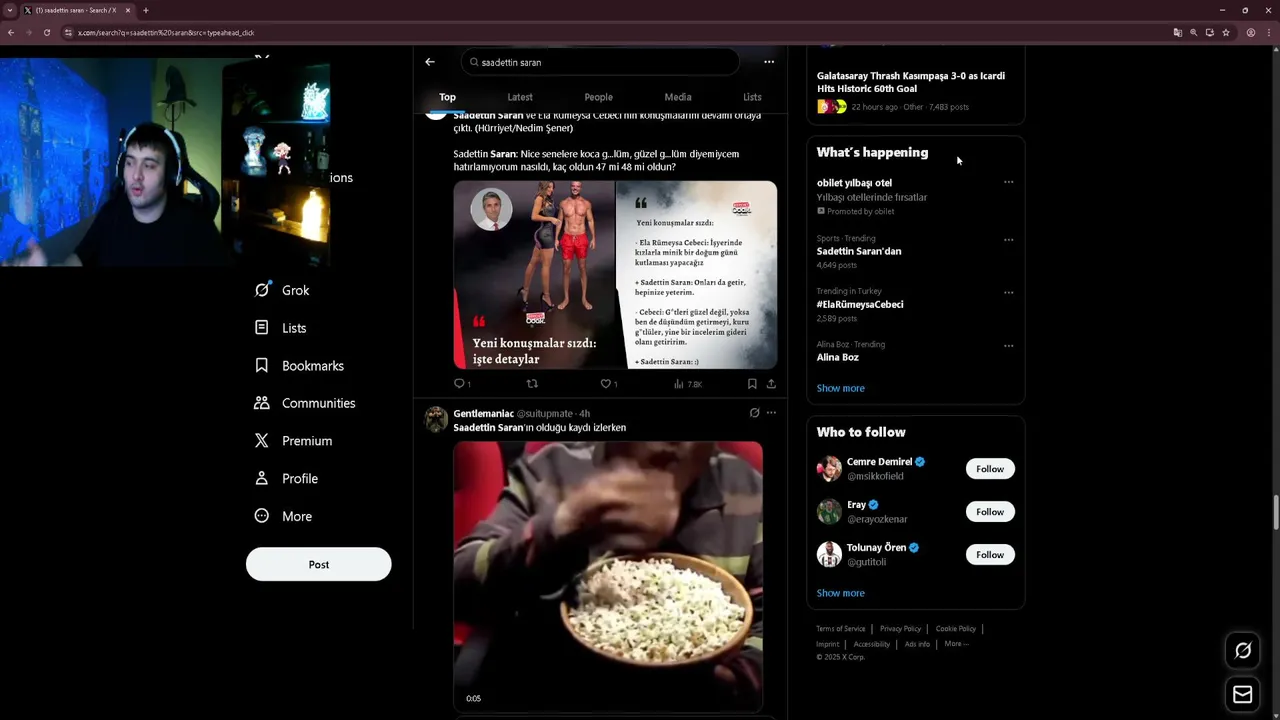Bookmark the Saadettin Saran news tweet
Viewport: 1280px width, 720px height.
click(x=752, y=383)
